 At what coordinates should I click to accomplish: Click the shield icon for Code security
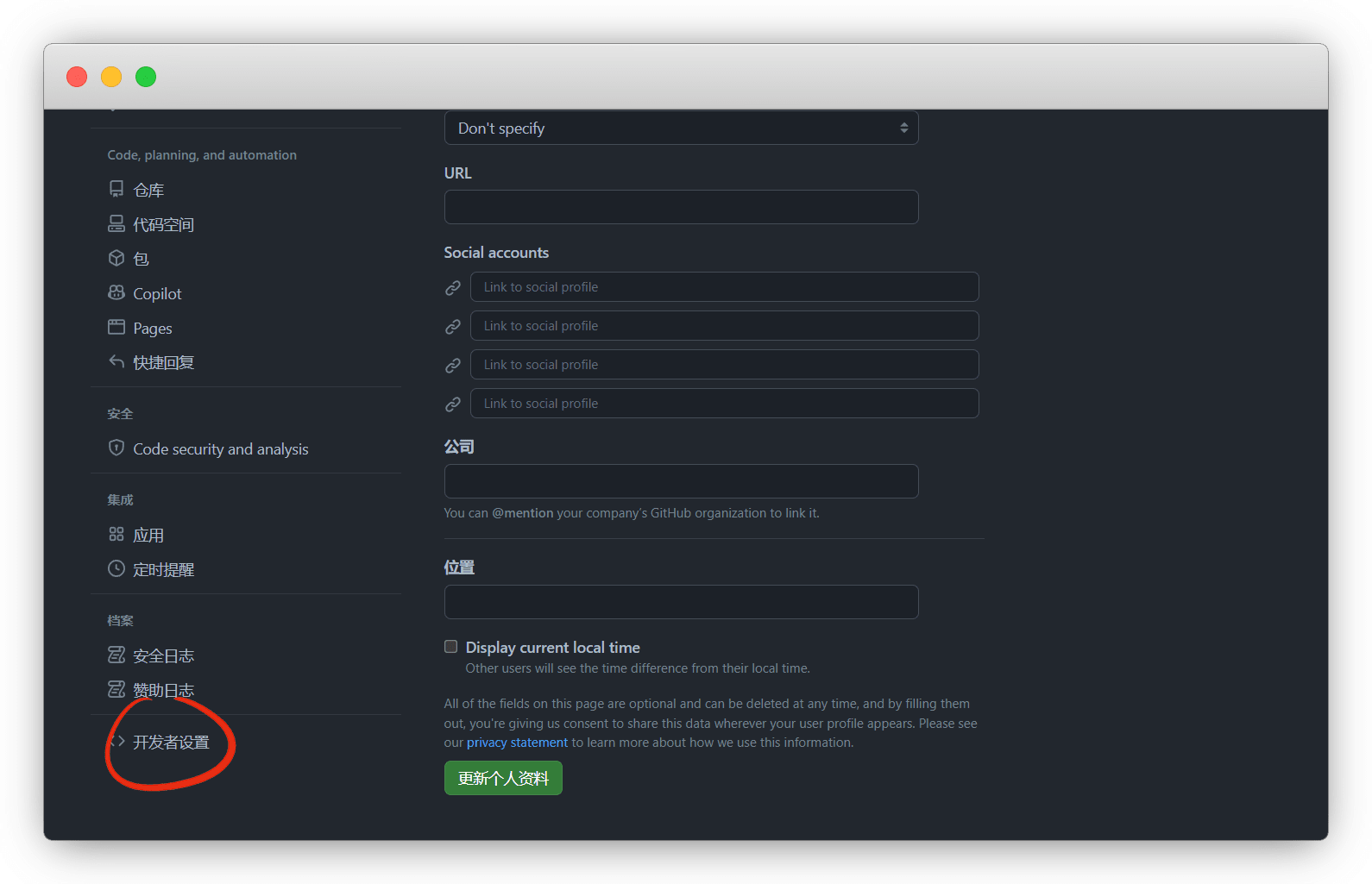tap(116, 448)
